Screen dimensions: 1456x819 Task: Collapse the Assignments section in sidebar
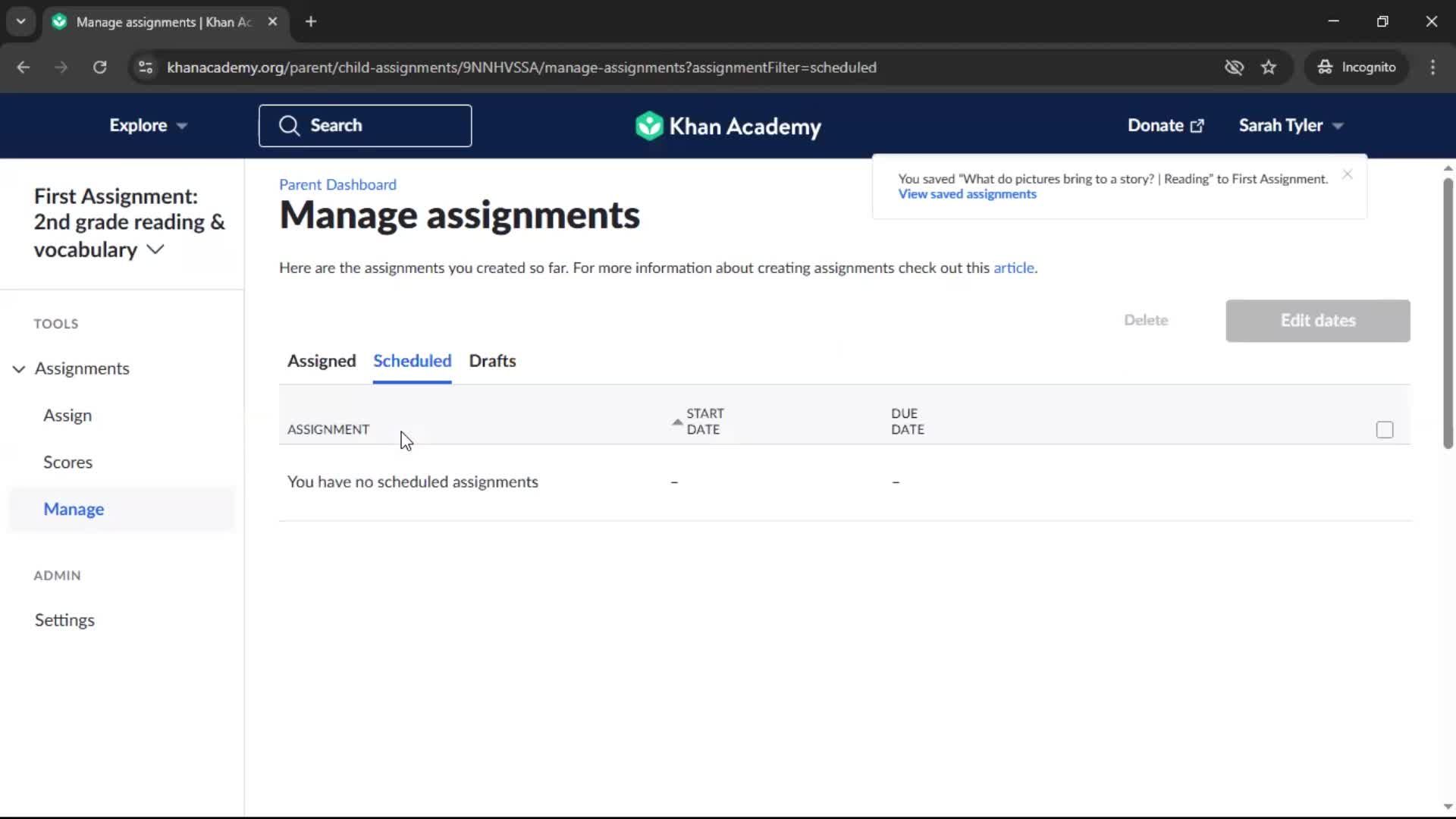point(19,369)
